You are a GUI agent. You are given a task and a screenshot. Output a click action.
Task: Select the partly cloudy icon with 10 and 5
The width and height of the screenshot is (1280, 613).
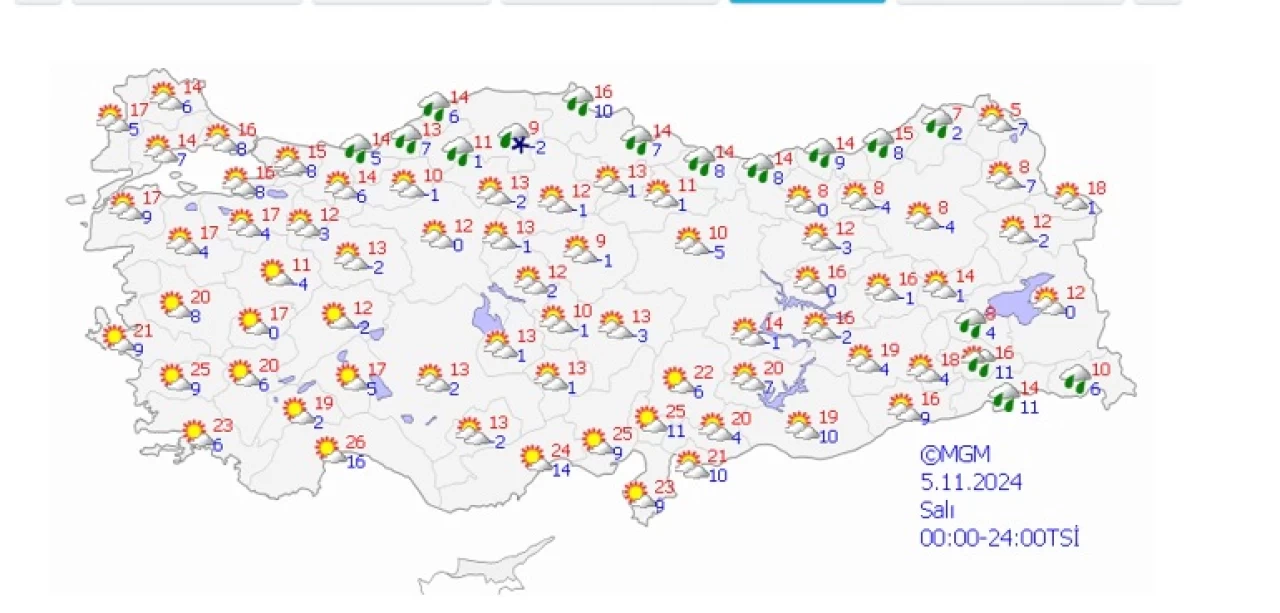point(690,241)
